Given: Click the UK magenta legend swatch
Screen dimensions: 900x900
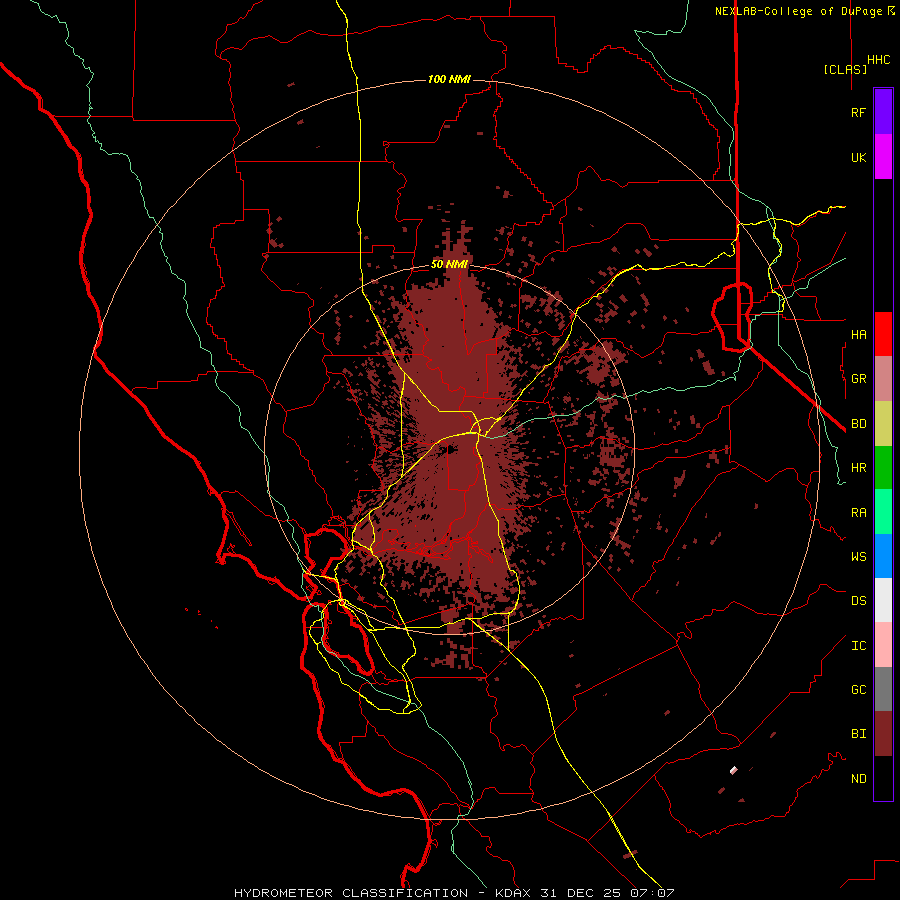Looking at the screenshot, I should (x=883, y=157).
